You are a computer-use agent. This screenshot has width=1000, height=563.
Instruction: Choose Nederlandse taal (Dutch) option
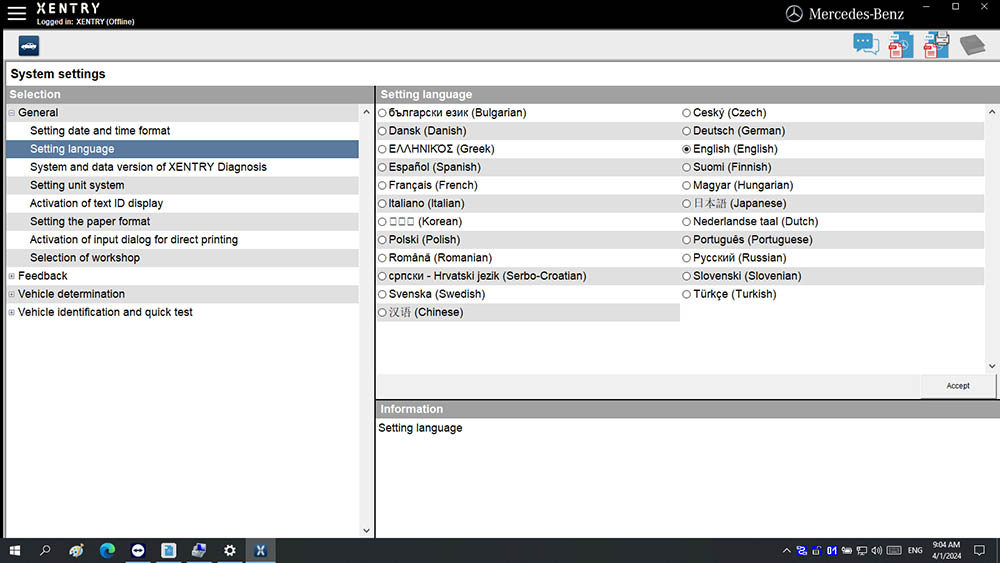point(686,222)
